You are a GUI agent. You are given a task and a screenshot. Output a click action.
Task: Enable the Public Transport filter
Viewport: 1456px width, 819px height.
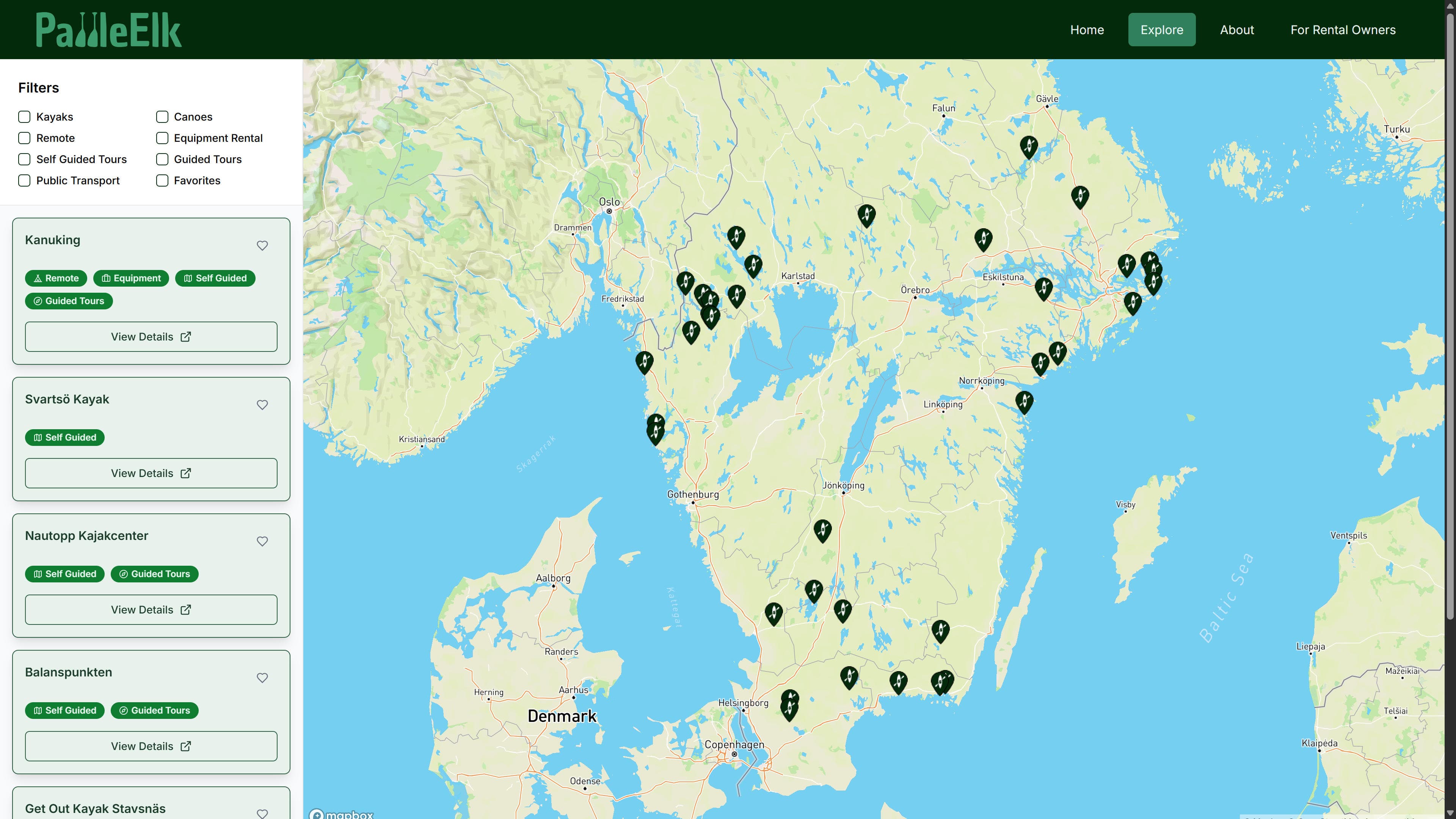24,180
